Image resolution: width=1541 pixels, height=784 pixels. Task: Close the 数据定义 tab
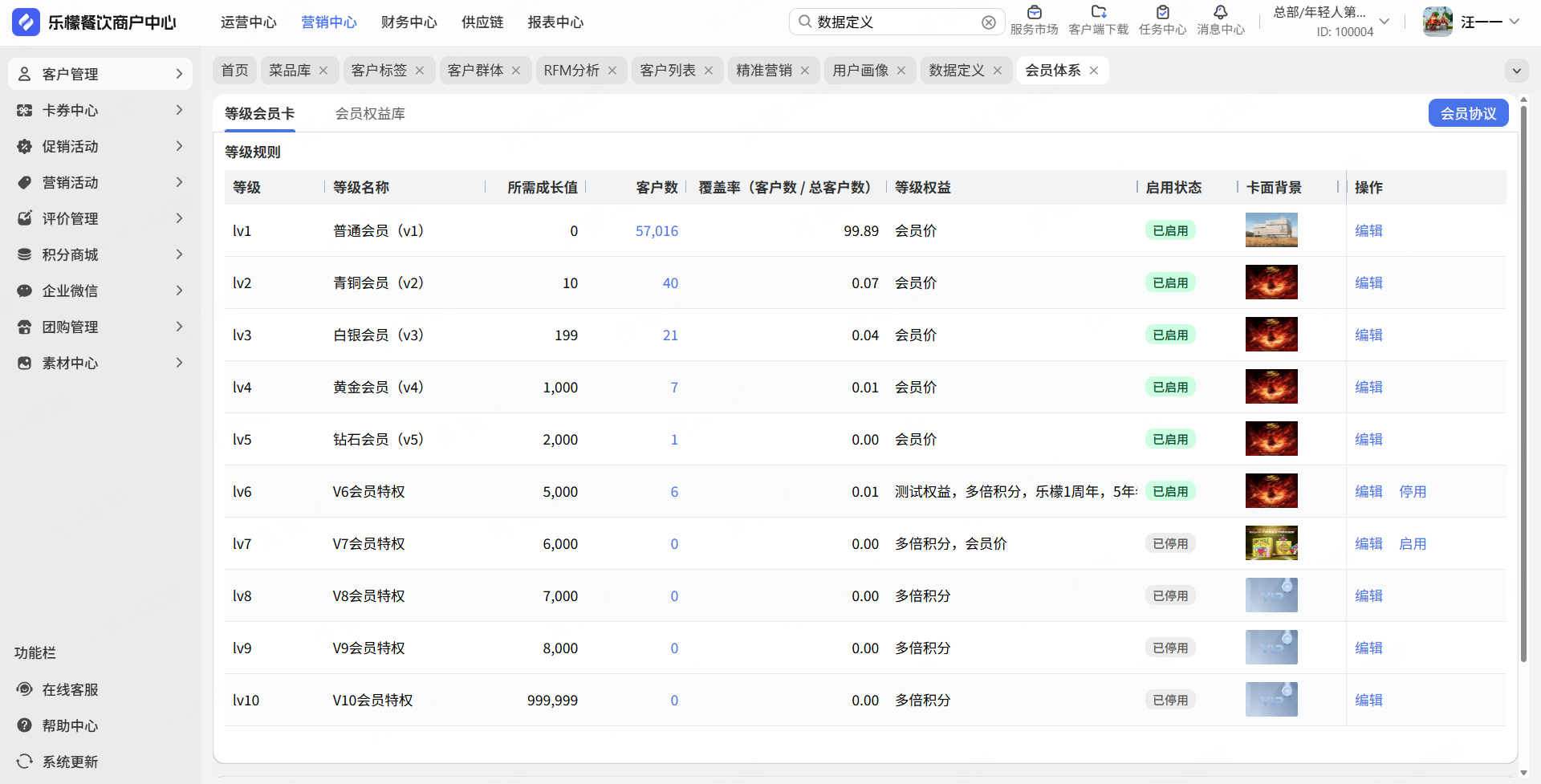(998, 71)
